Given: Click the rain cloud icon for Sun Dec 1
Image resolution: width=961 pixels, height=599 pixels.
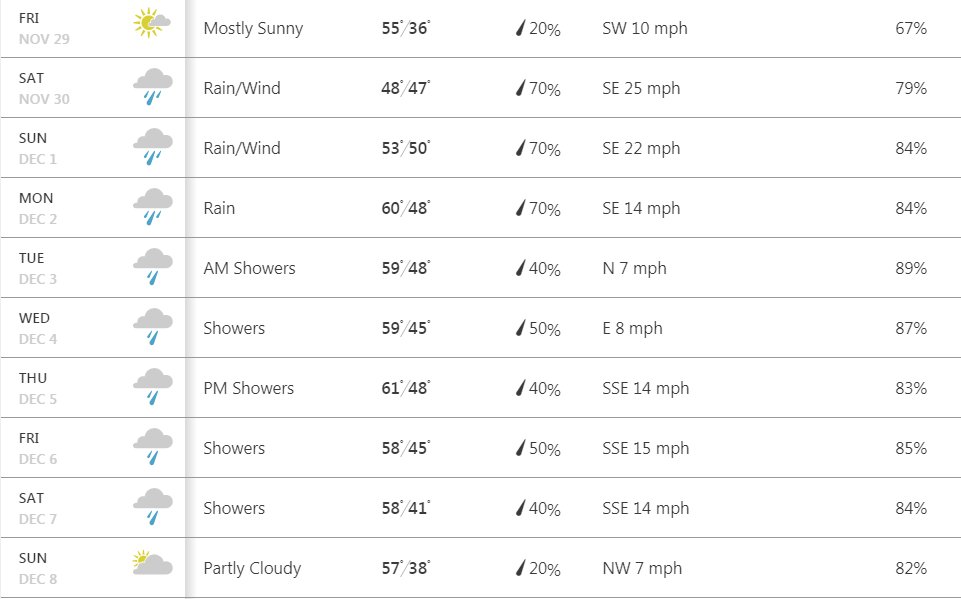Looking at the screenshot, I should [153, 147].
